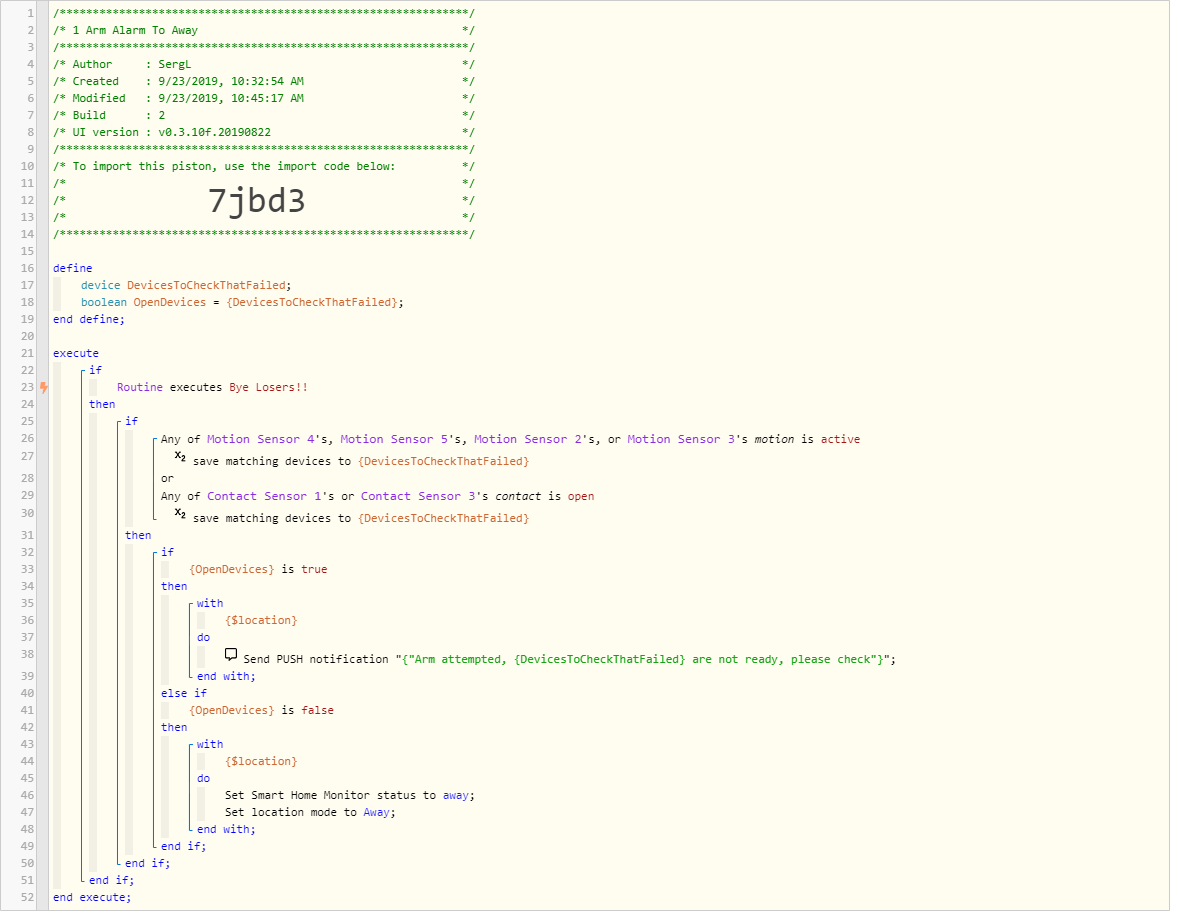Click Motion Sensor 5 in the condition
Viewport: 1178px width, 915px height.
point(394,440)
